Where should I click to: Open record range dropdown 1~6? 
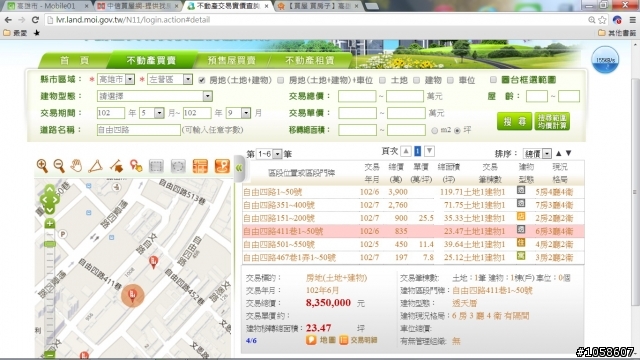coord(269,154)
